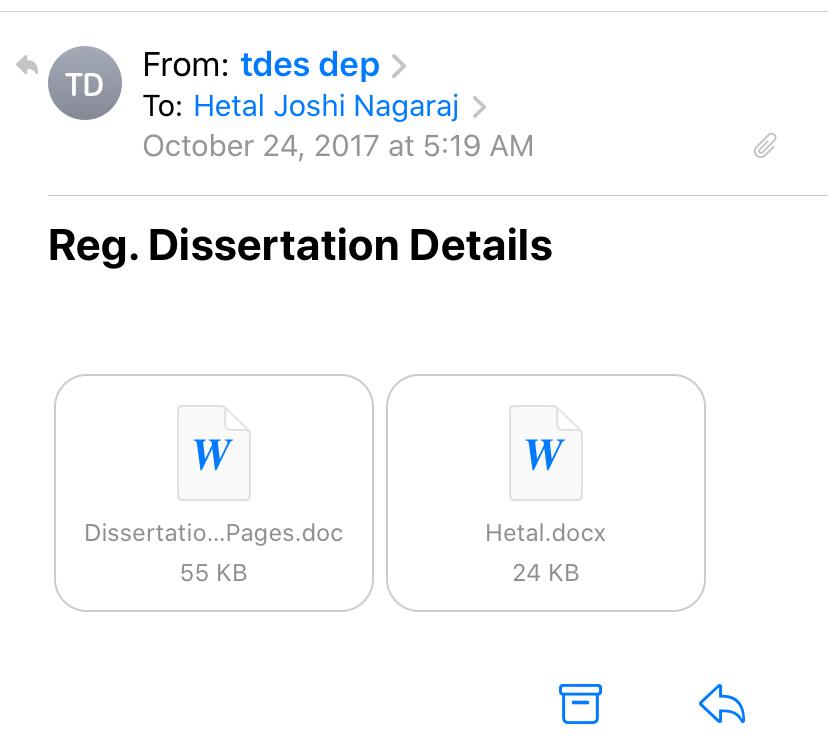Tap the October 24, 2017 date line
Image resolution: width=828 pixels, height=748 pixels.
tap(338, 146)
